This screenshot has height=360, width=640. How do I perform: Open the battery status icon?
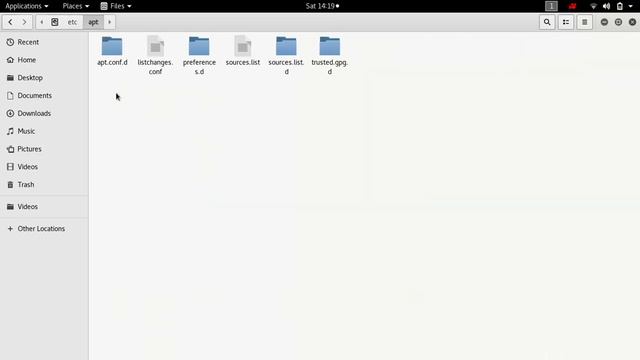click(620, 6)
